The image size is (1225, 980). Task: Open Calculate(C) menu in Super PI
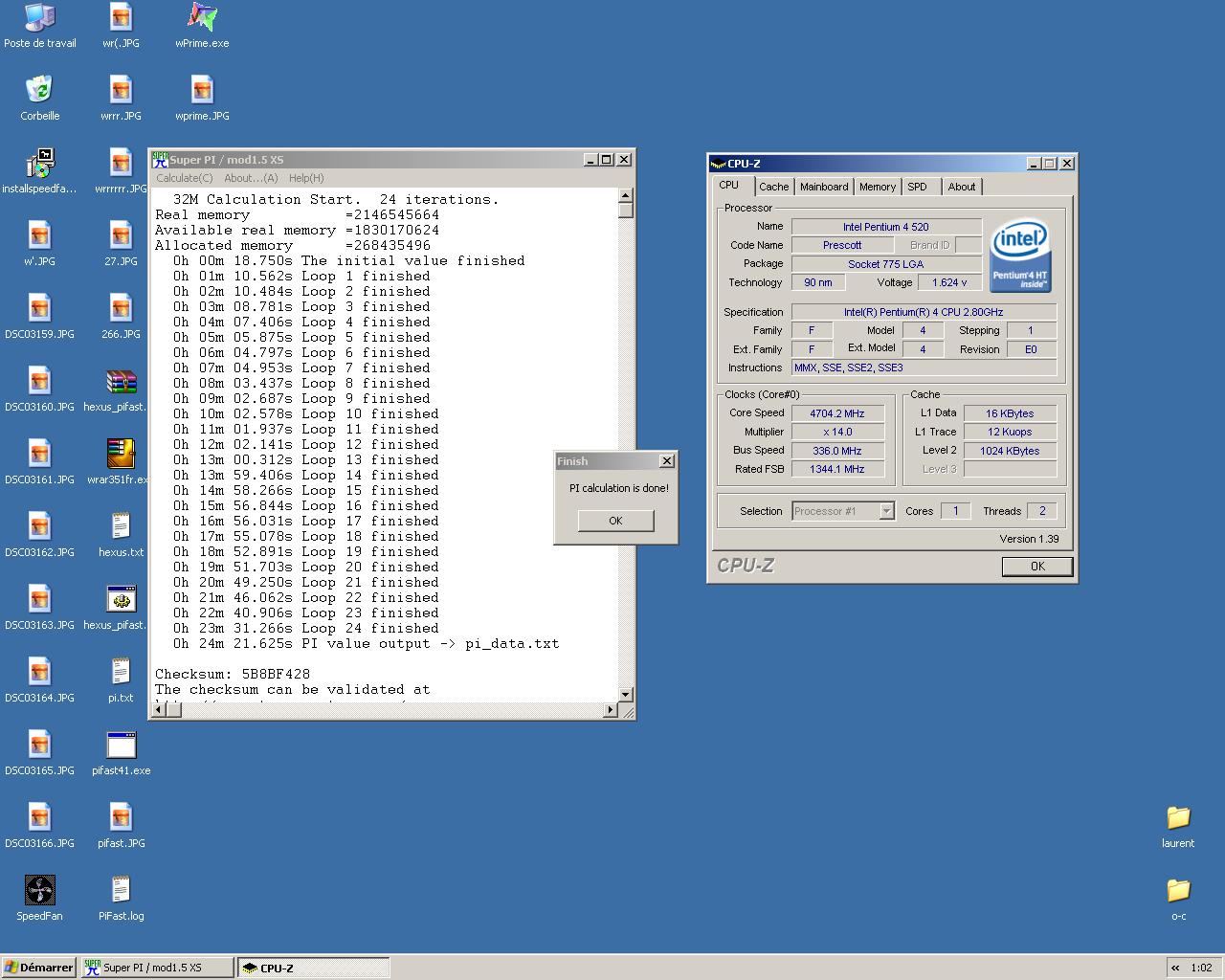[x=184, y=178]
